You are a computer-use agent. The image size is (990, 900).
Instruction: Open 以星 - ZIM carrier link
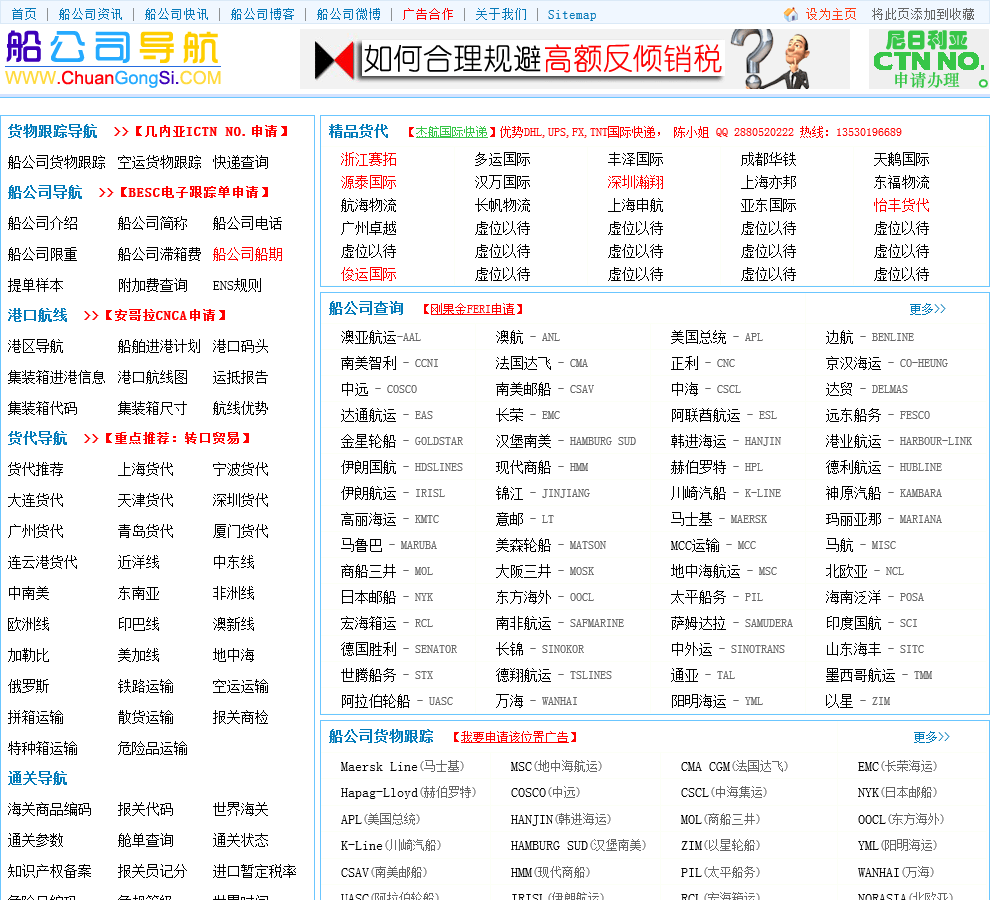click(x=857, y=701)
